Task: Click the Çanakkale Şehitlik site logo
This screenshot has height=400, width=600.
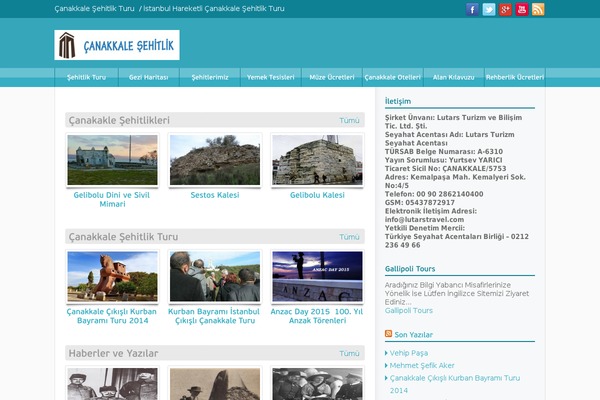Action: (x=117, y=45)
